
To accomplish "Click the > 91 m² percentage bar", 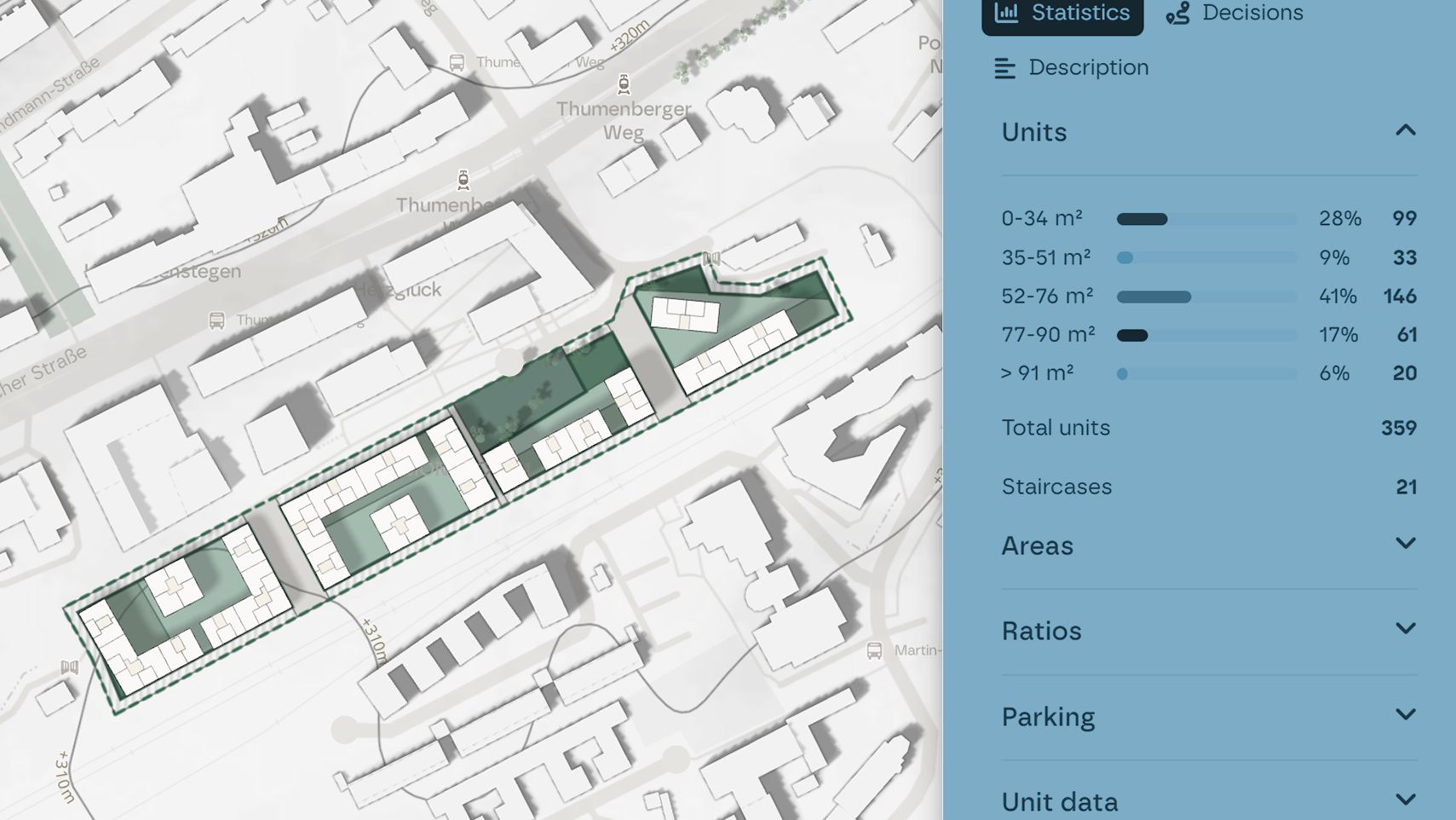I will click(x=1206, y=374).
